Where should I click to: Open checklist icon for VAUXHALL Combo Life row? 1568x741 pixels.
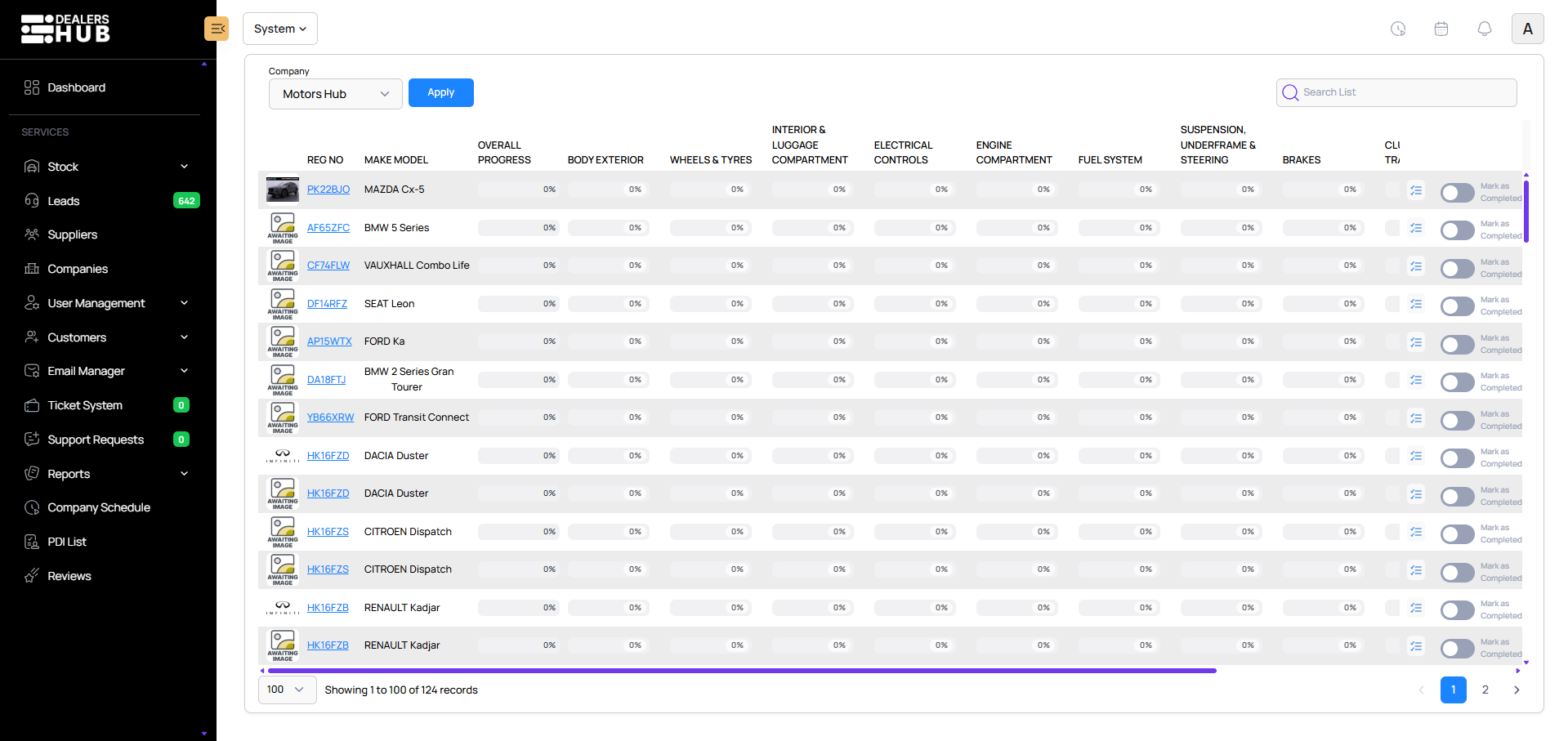(x=1416, y=266)
